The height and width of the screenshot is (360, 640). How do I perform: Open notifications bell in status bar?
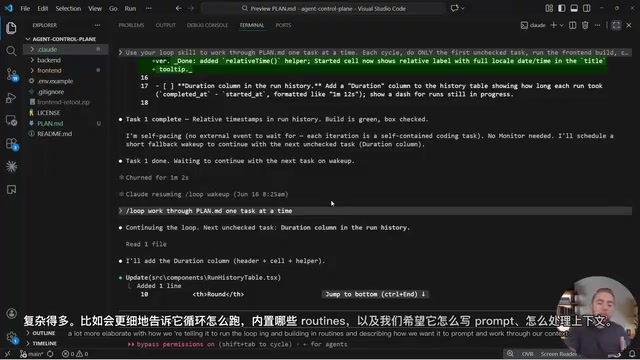[x=632, y=354]
